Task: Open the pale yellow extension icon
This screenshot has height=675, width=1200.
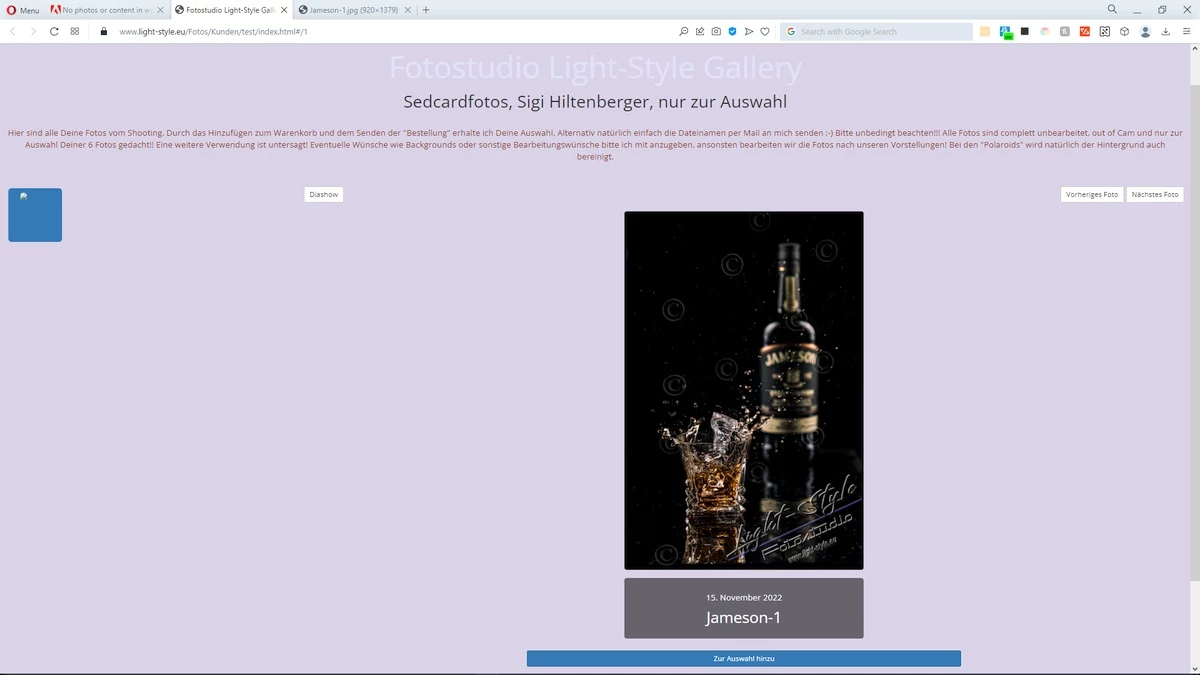Action: [x=985, y=31]
